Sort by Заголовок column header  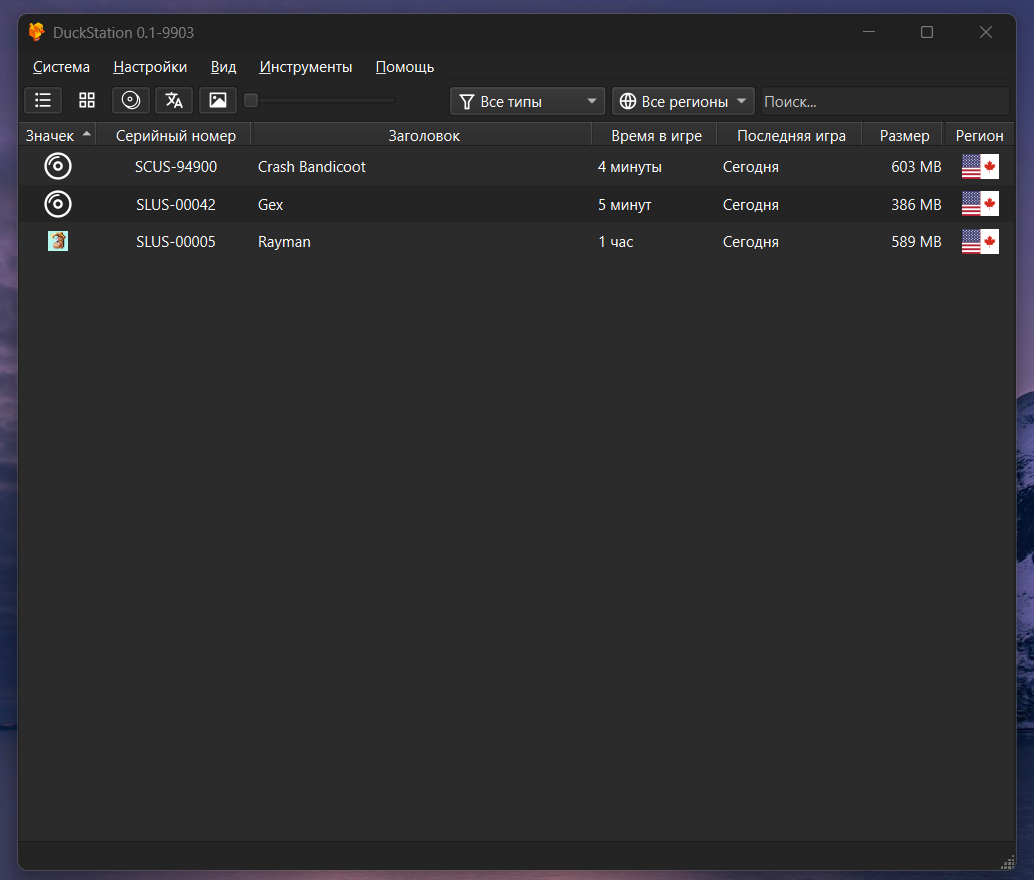(x=423, y=136)
